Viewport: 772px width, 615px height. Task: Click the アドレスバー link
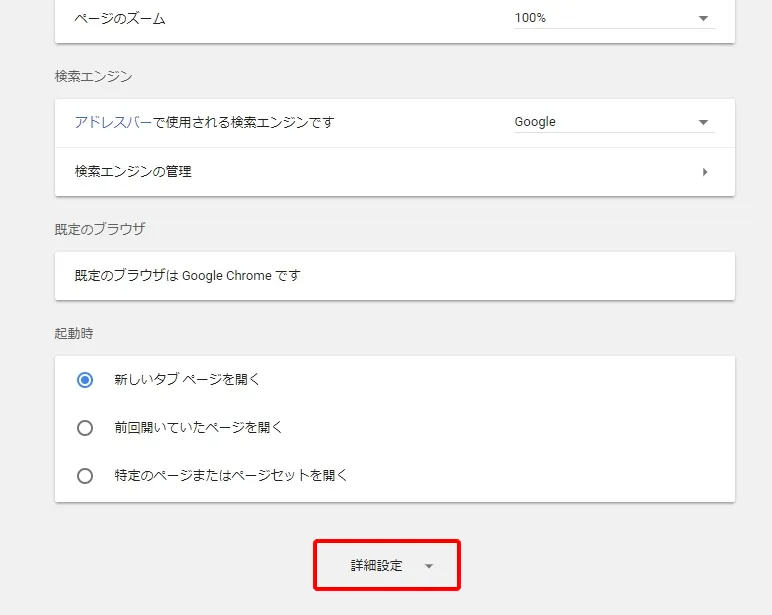coord(113,122)
